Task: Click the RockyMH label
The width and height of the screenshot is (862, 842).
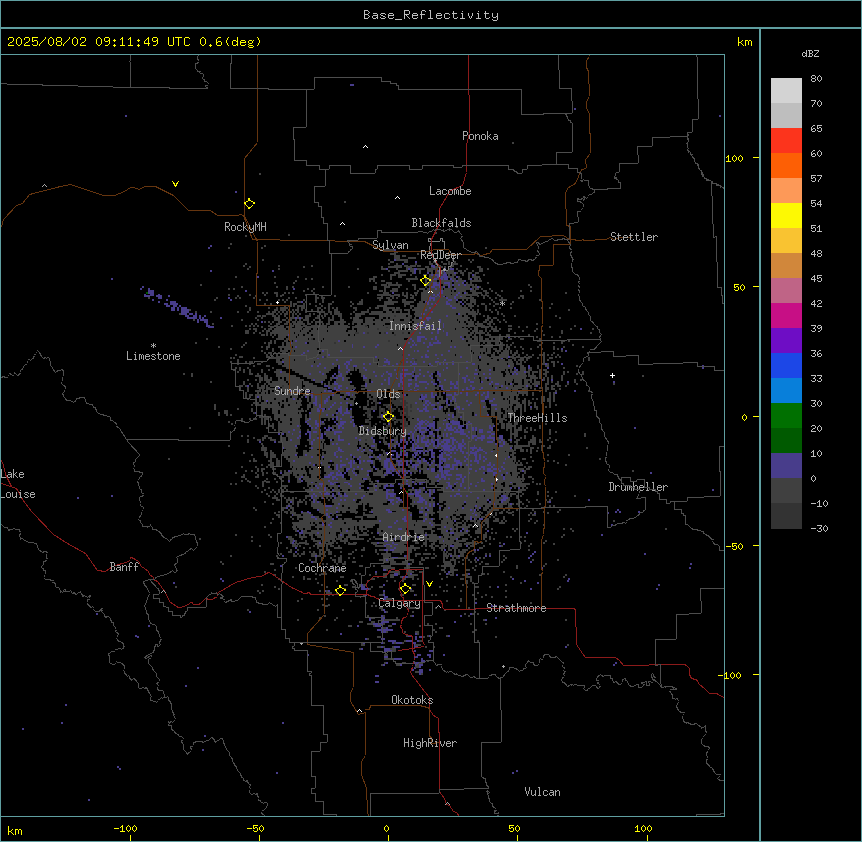Action: pos(245,227)
